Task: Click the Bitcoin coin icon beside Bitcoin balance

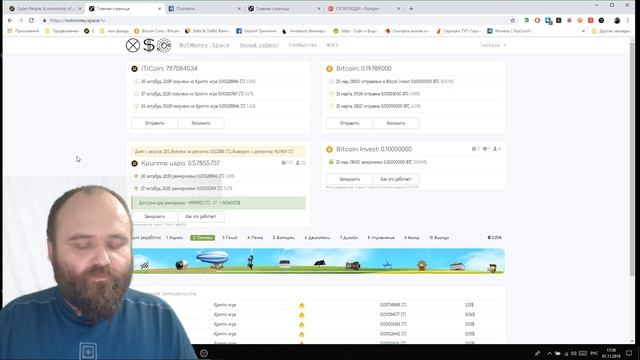Action: (329, 69)
